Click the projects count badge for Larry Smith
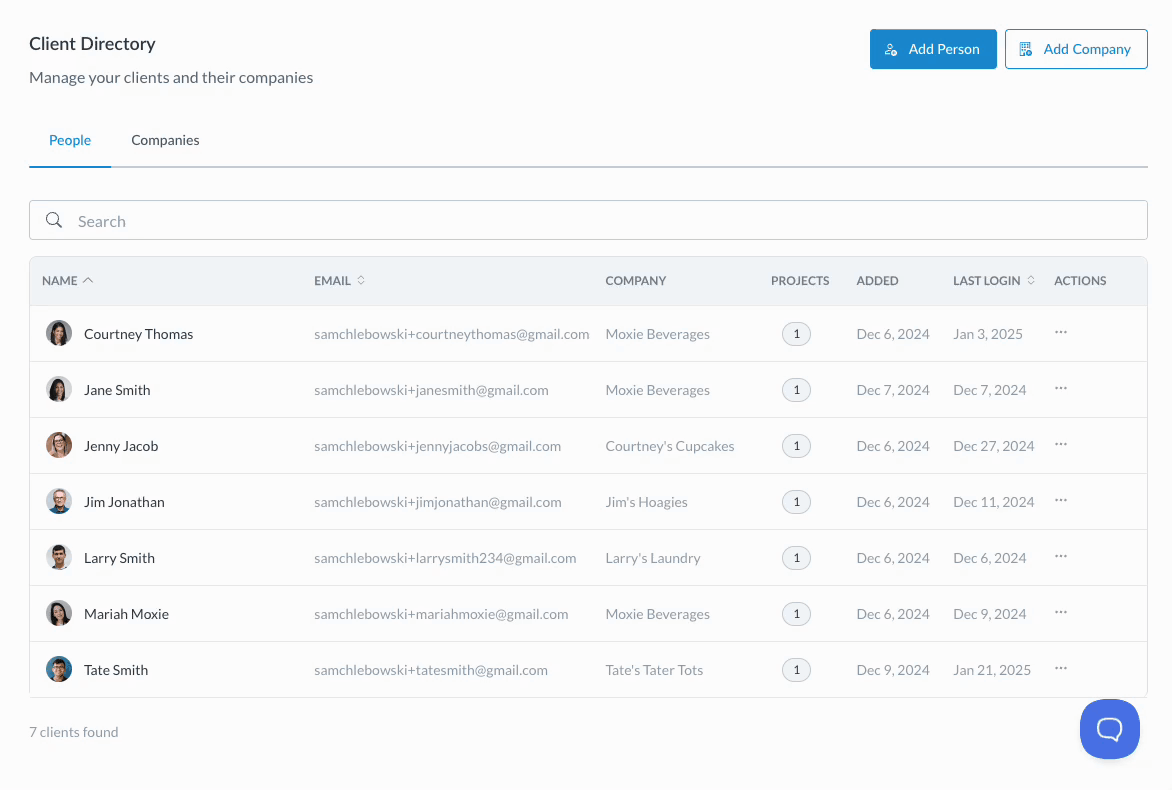The height and width of the screenshot is (790, 1172). coord(796,558)
